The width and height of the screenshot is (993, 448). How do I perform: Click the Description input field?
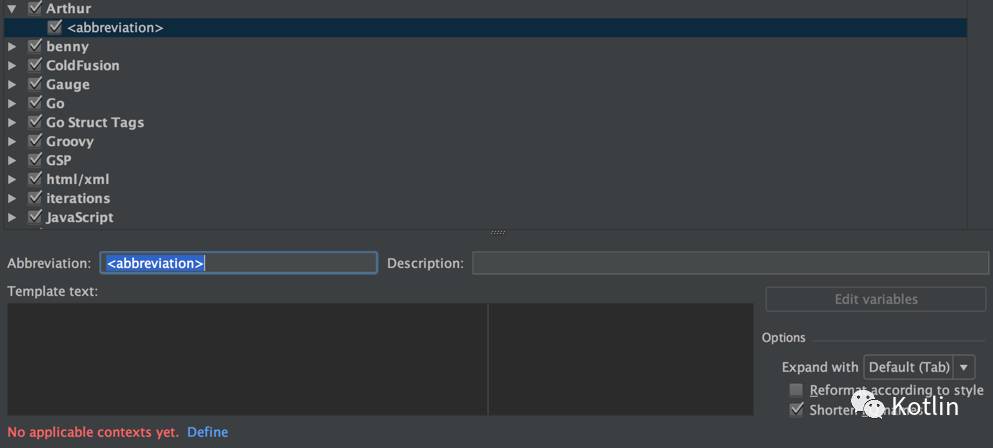pyautogui.click(x=730, y=263)
